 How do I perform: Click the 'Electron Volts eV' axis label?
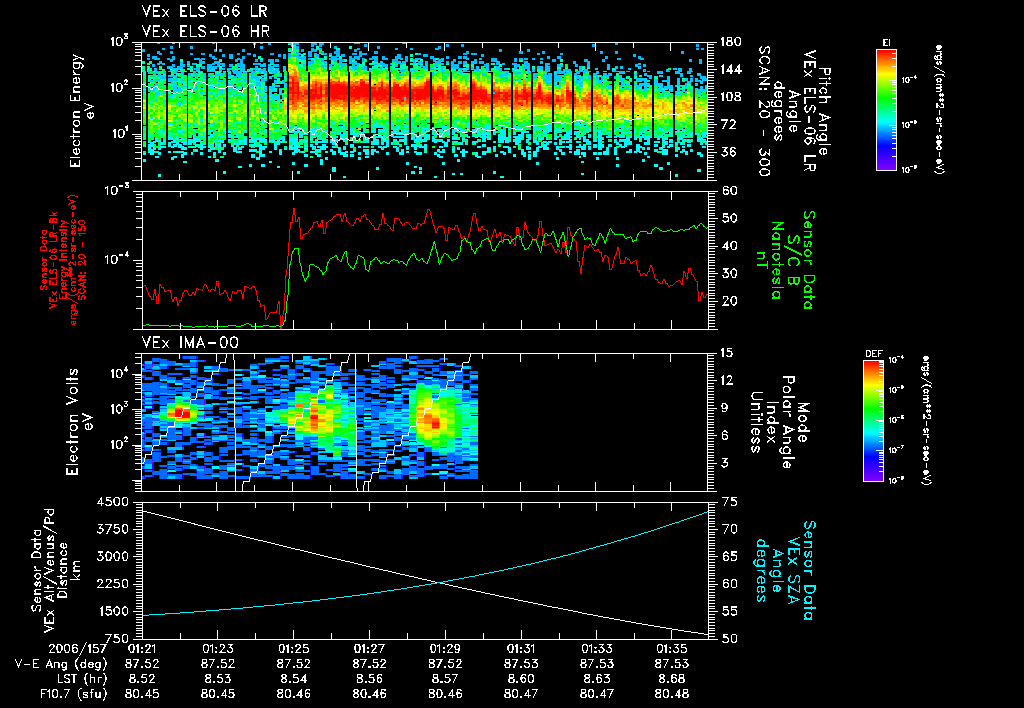[x=79, y=422]
